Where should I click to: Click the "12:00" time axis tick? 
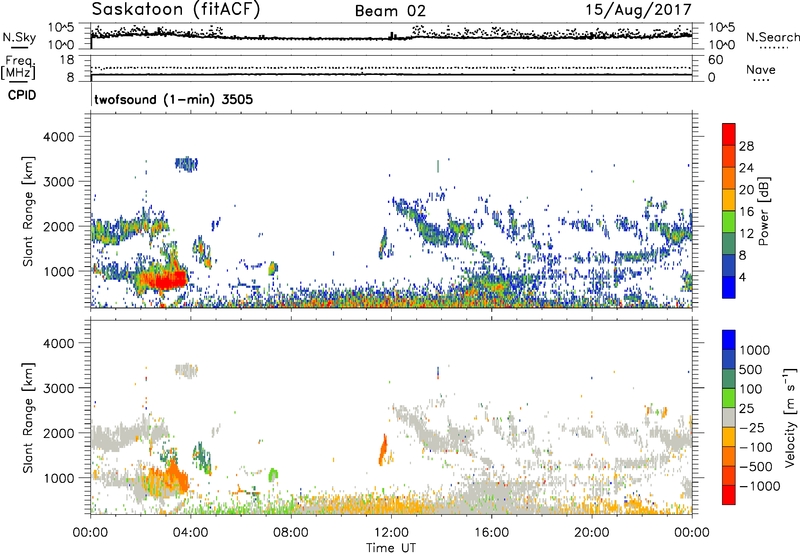(x=391, y=533)
